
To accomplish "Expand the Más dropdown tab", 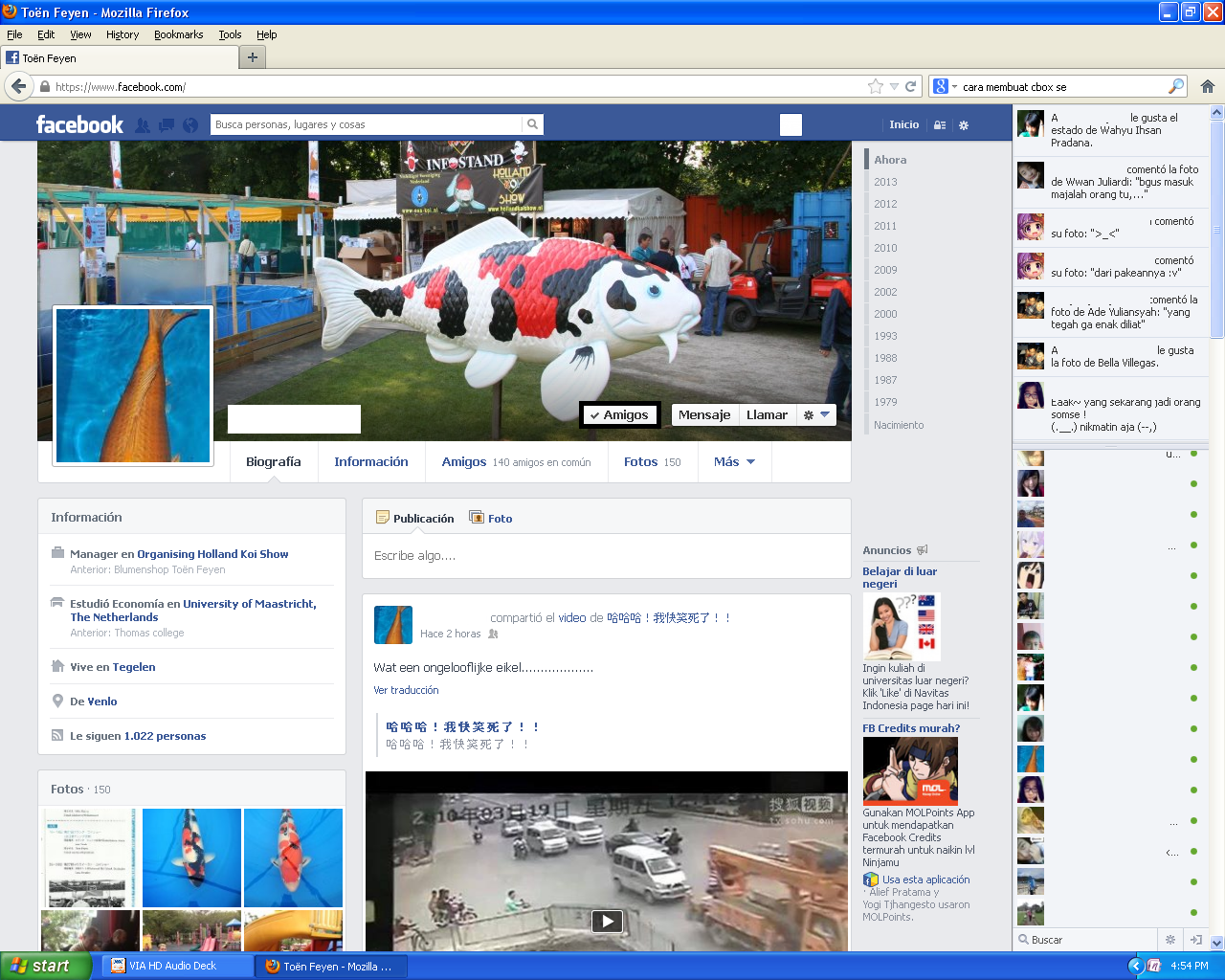I will pyautogui.click(x=734, y=461).
